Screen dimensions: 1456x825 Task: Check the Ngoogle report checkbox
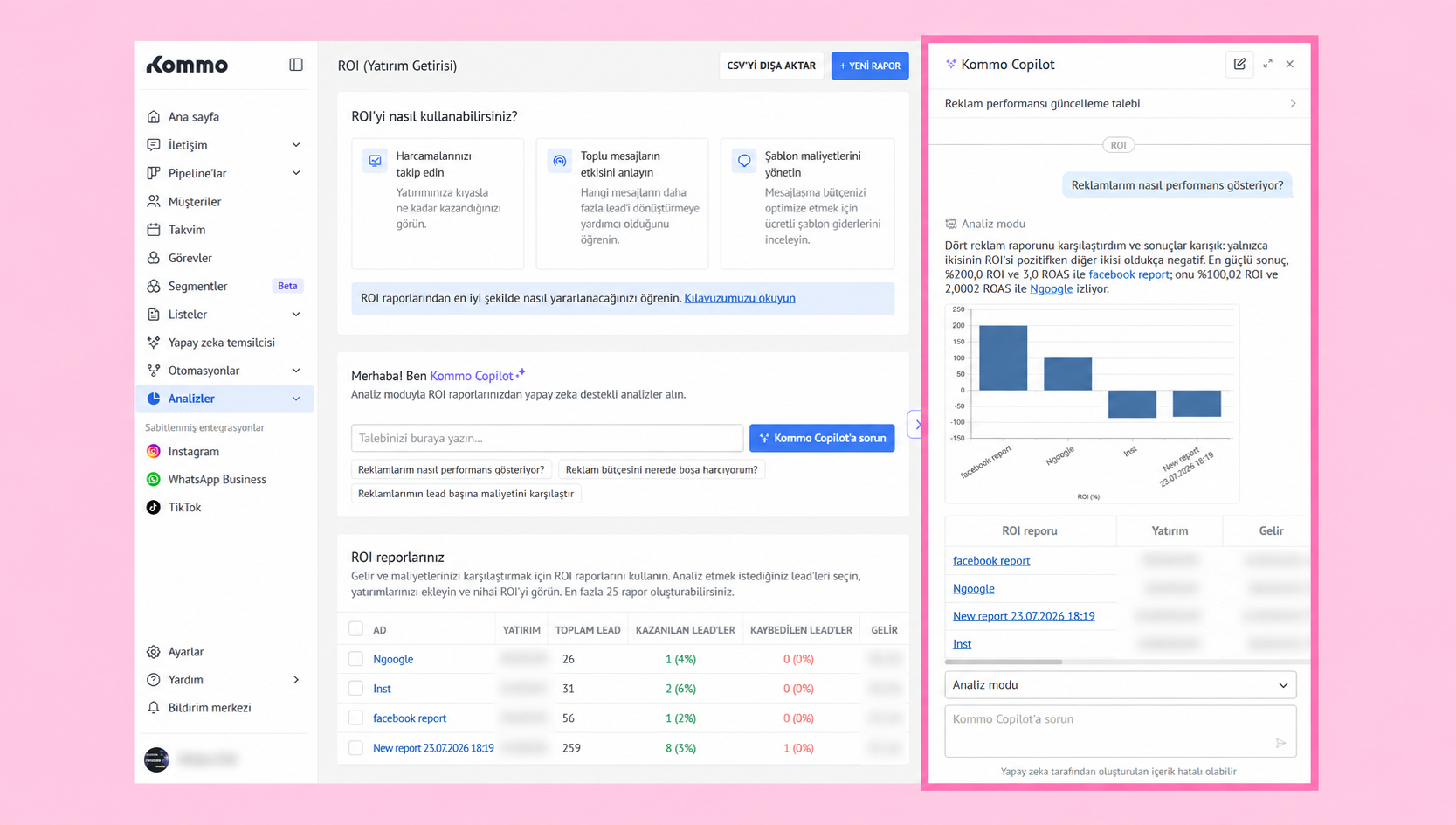click(x=355, y=659)
